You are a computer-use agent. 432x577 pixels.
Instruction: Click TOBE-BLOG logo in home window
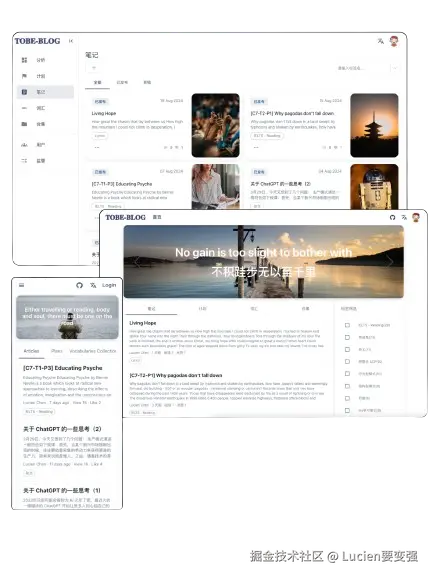[125, 217]
